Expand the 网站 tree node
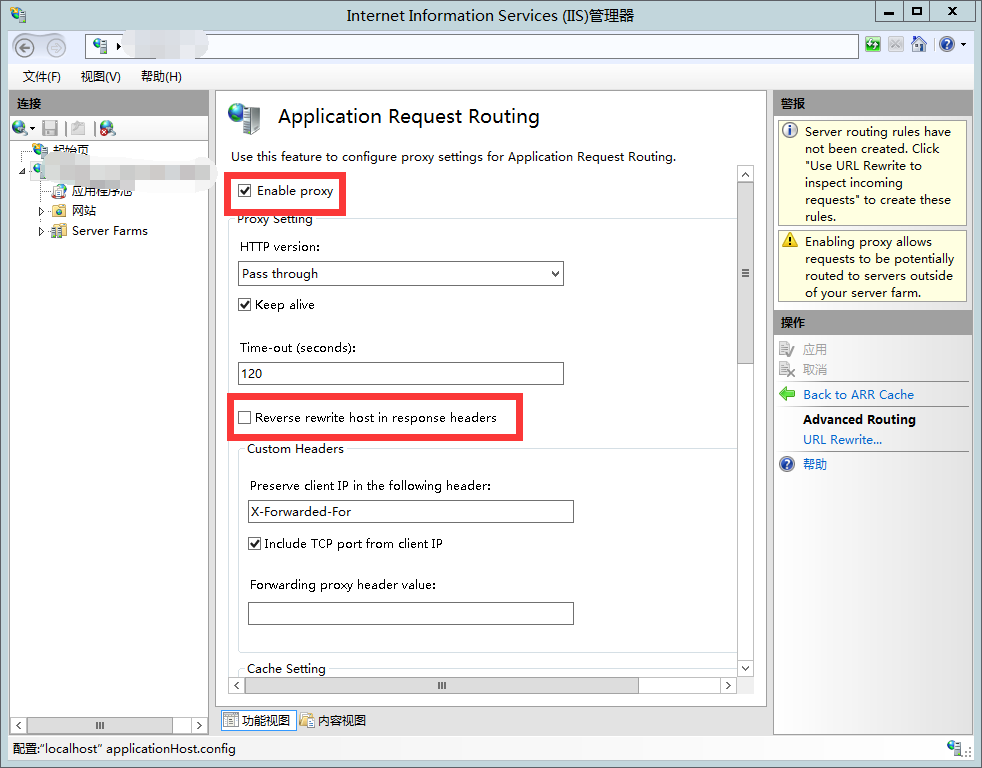Viewport: 982px width, 768px height. tap(41, 211)
